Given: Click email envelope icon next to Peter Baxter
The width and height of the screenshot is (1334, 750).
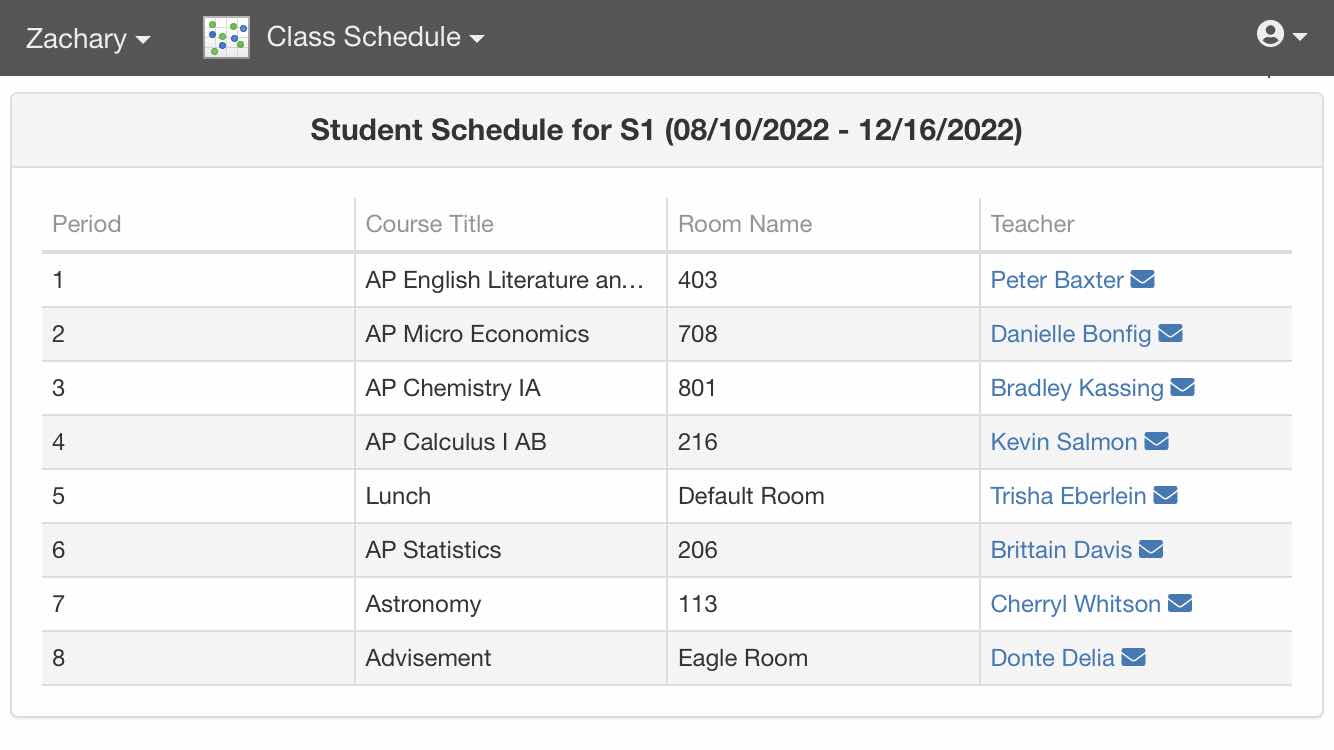Looking at the screenshot, I should [x=1142, y=279].
